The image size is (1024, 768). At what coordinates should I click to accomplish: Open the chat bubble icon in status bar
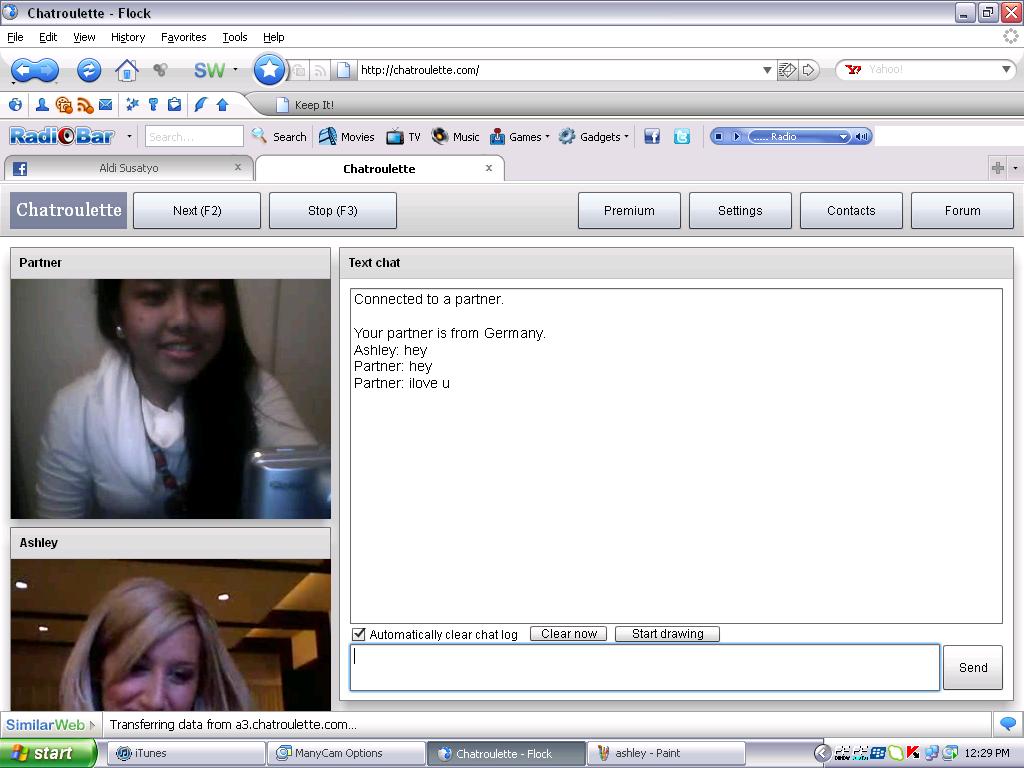(1008, 724)
